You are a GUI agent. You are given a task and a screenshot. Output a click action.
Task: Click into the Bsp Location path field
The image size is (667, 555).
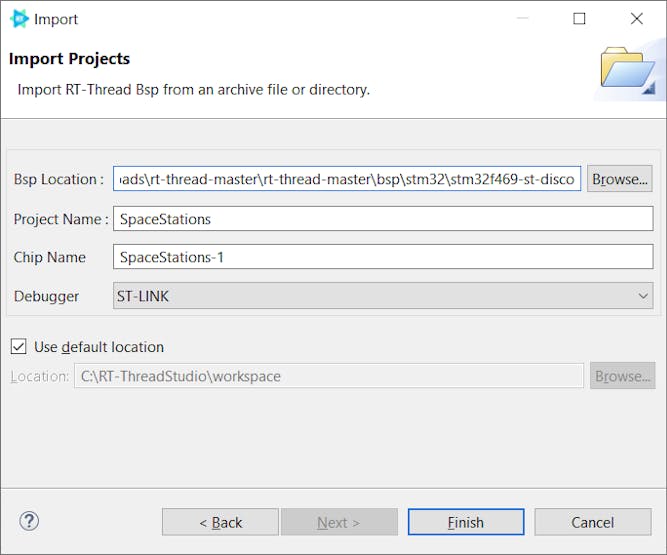pyautogui.click(x=347, y=179)
